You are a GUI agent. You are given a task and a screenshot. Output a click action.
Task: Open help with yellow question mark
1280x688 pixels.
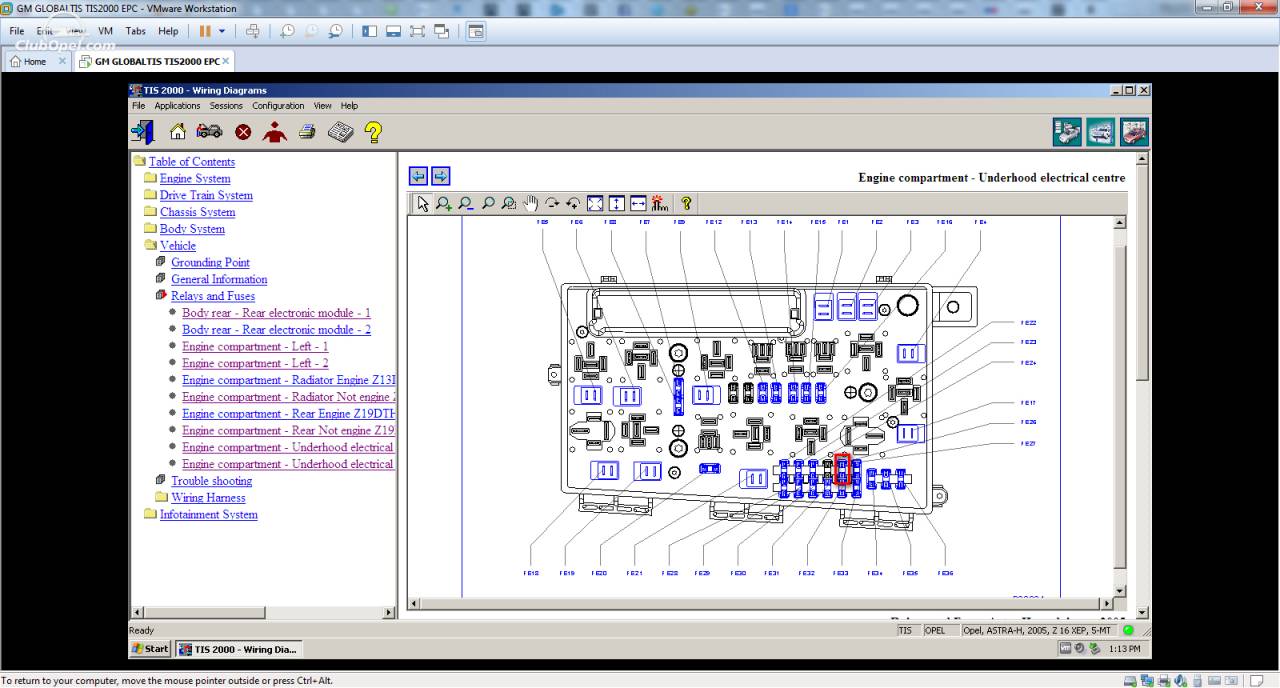pos(373,132)
